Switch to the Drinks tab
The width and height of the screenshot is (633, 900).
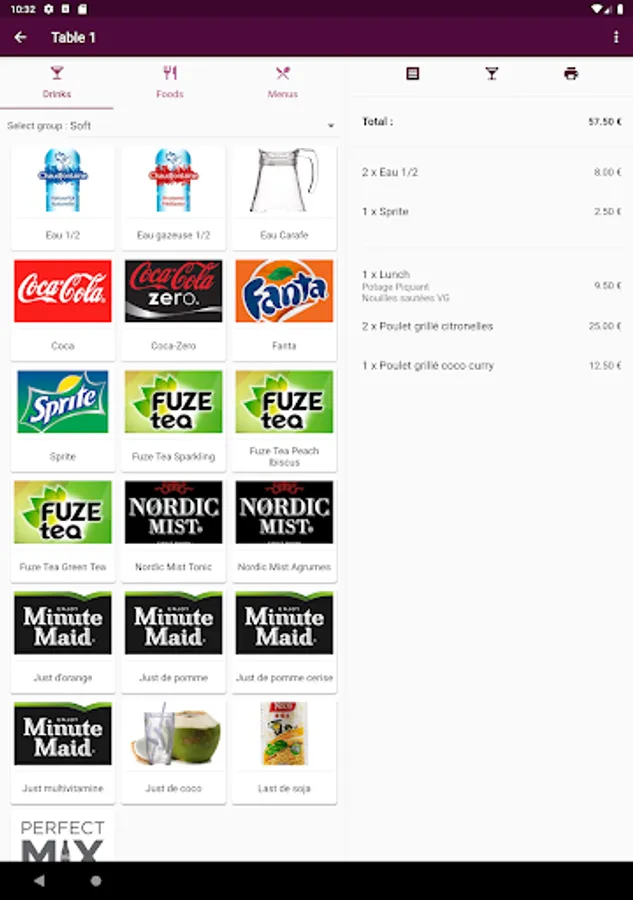point(57,83)
